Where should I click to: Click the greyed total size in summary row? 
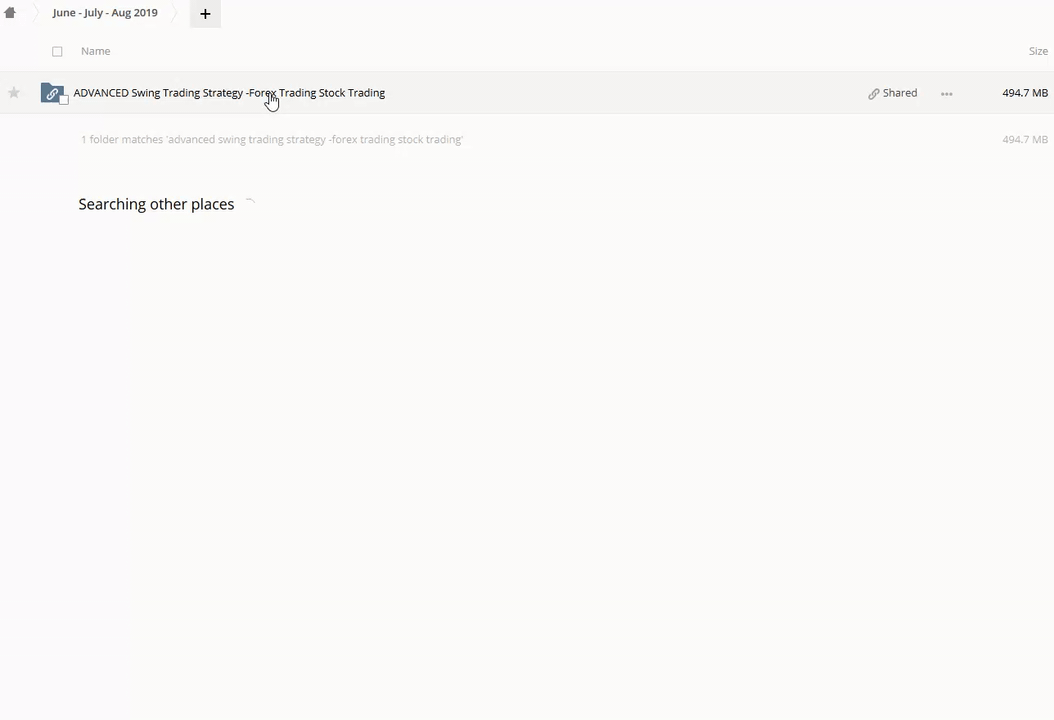(x=1024, y=140)
